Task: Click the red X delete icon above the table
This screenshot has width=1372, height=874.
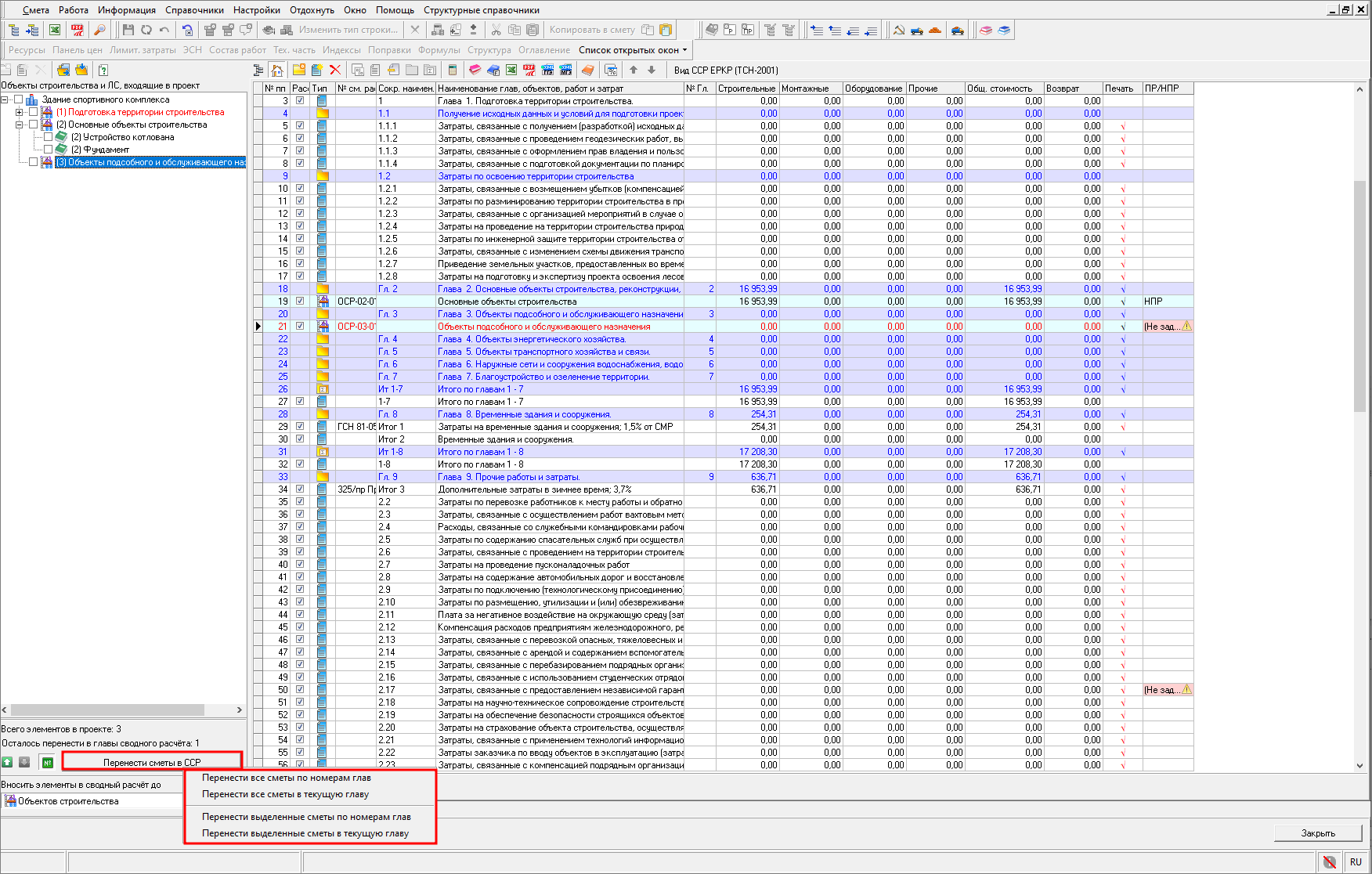Action: (x=335, y=70)
